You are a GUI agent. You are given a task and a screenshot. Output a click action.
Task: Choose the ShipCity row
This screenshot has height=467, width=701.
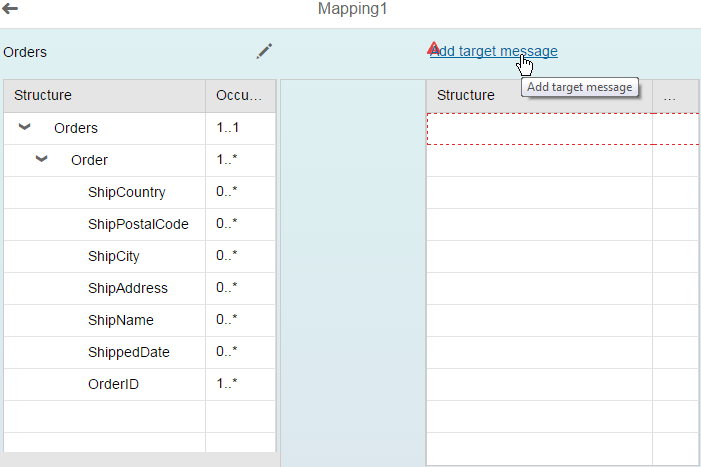[113, 256]
